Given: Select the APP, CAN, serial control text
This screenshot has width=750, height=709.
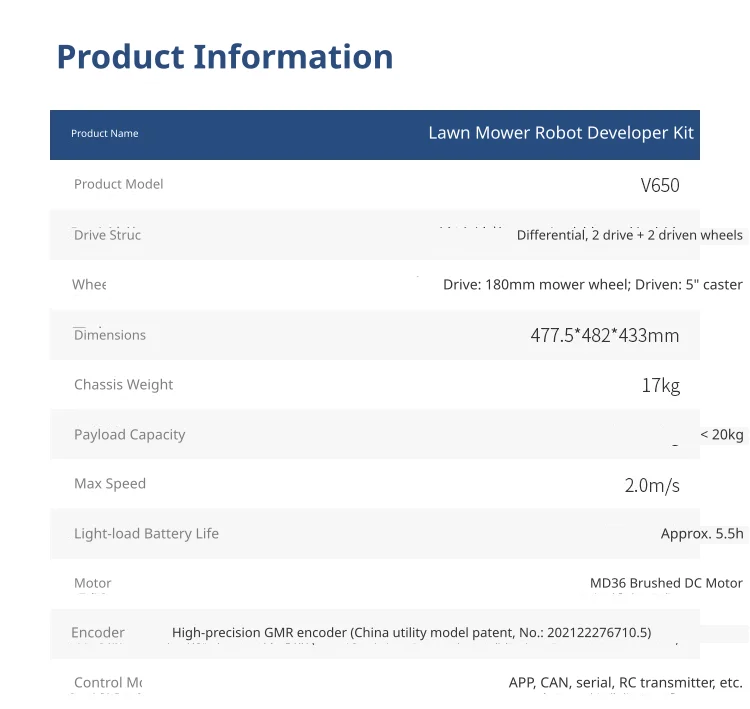Looking at the screenshot, I should [x=626, y=683].
